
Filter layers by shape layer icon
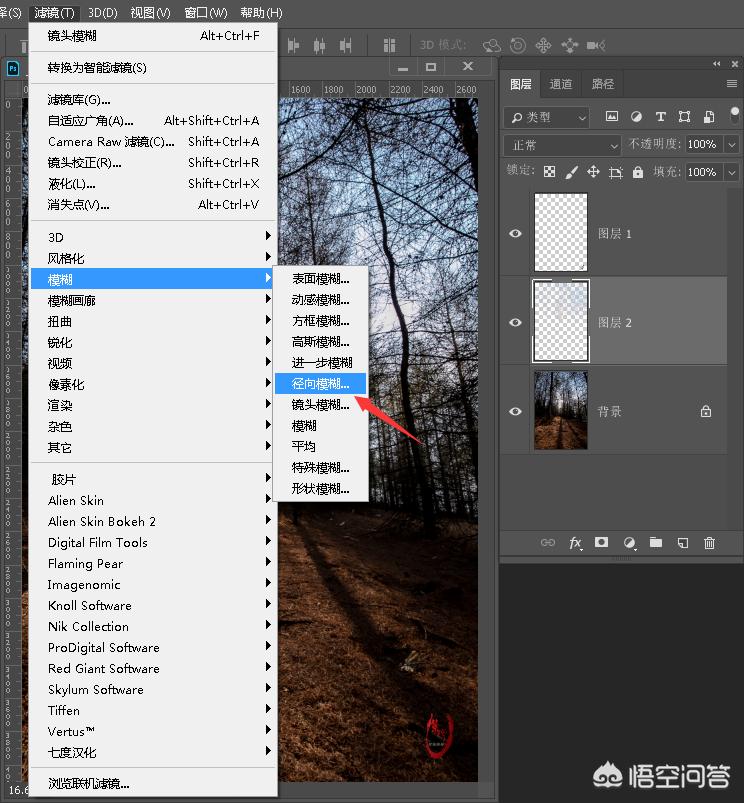[x=684, y=117]
